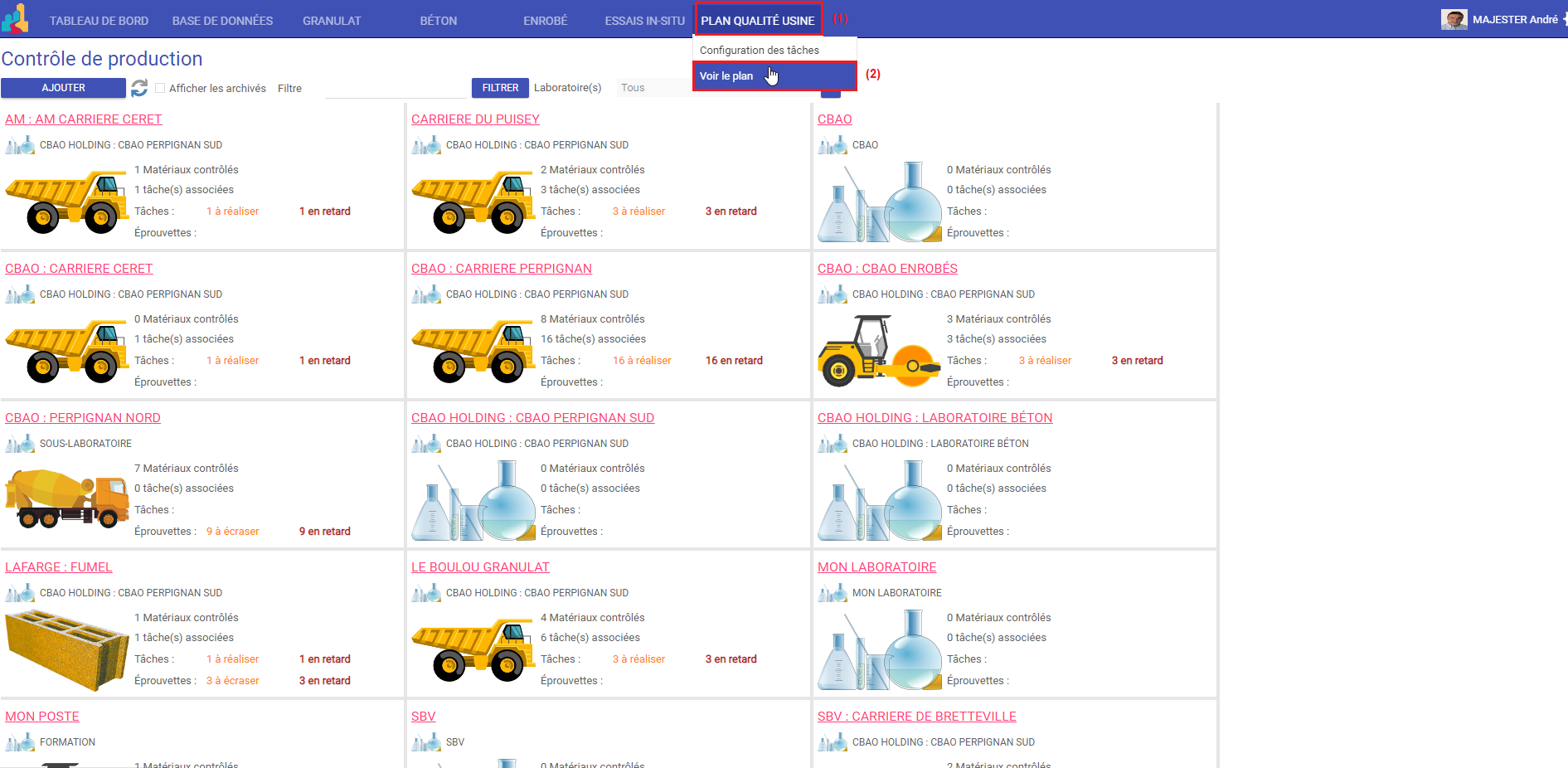Viewport: 1568px width, 768px height.
Task: Click '9 à écraser' in PERPIGNAN NORD card
Action: (x=232, y=532)
